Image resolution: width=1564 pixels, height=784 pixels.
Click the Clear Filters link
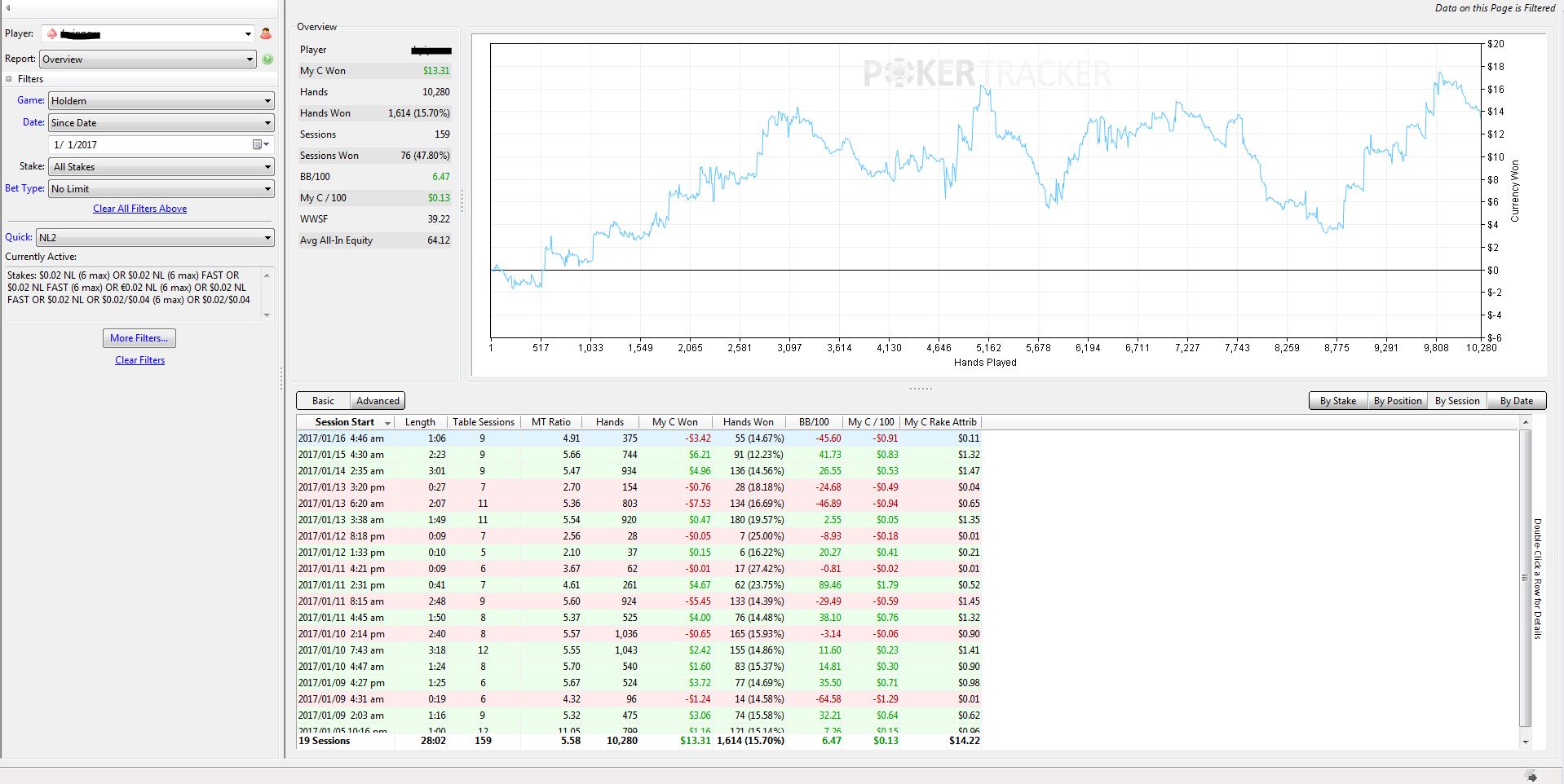[139, 360]
